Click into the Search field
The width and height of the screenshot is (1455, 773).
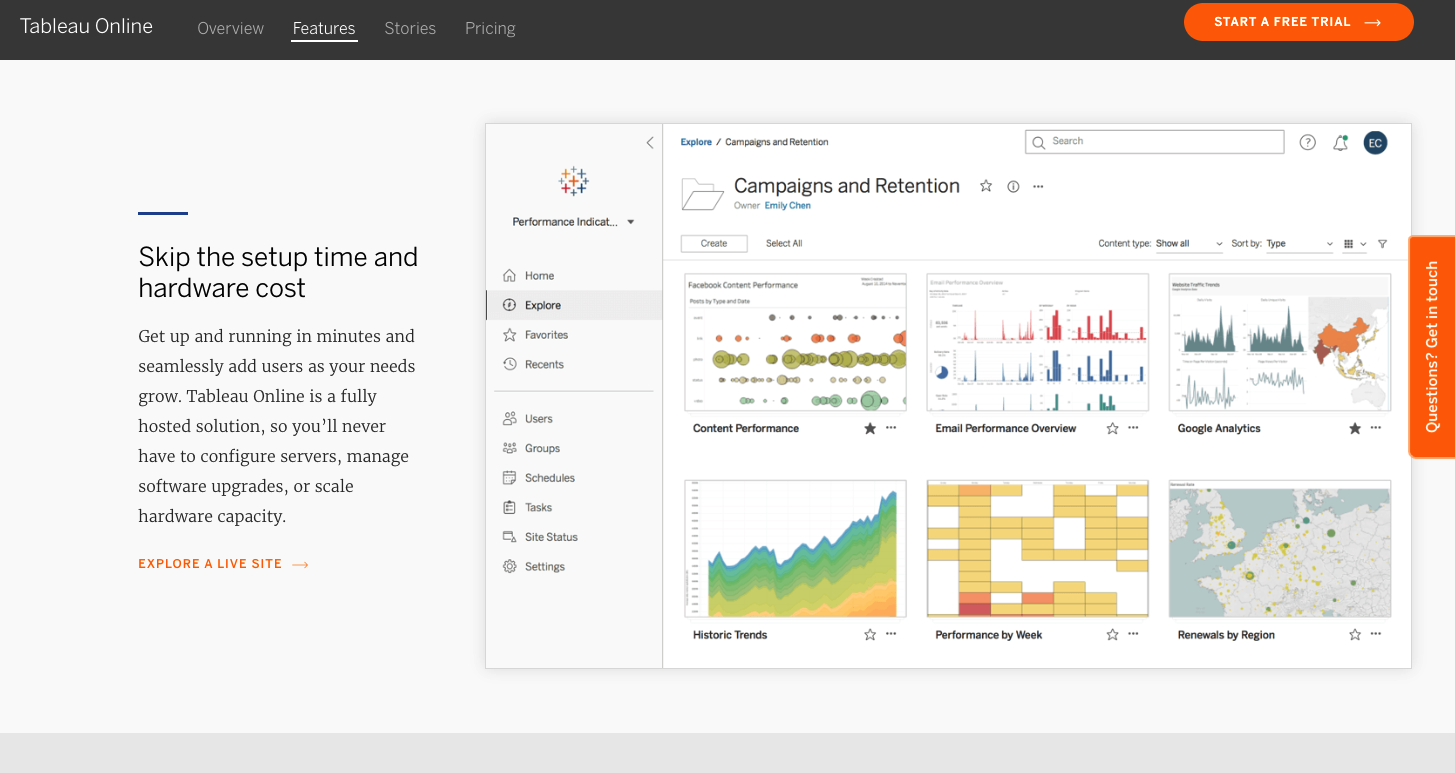[x=1155, y=142]
